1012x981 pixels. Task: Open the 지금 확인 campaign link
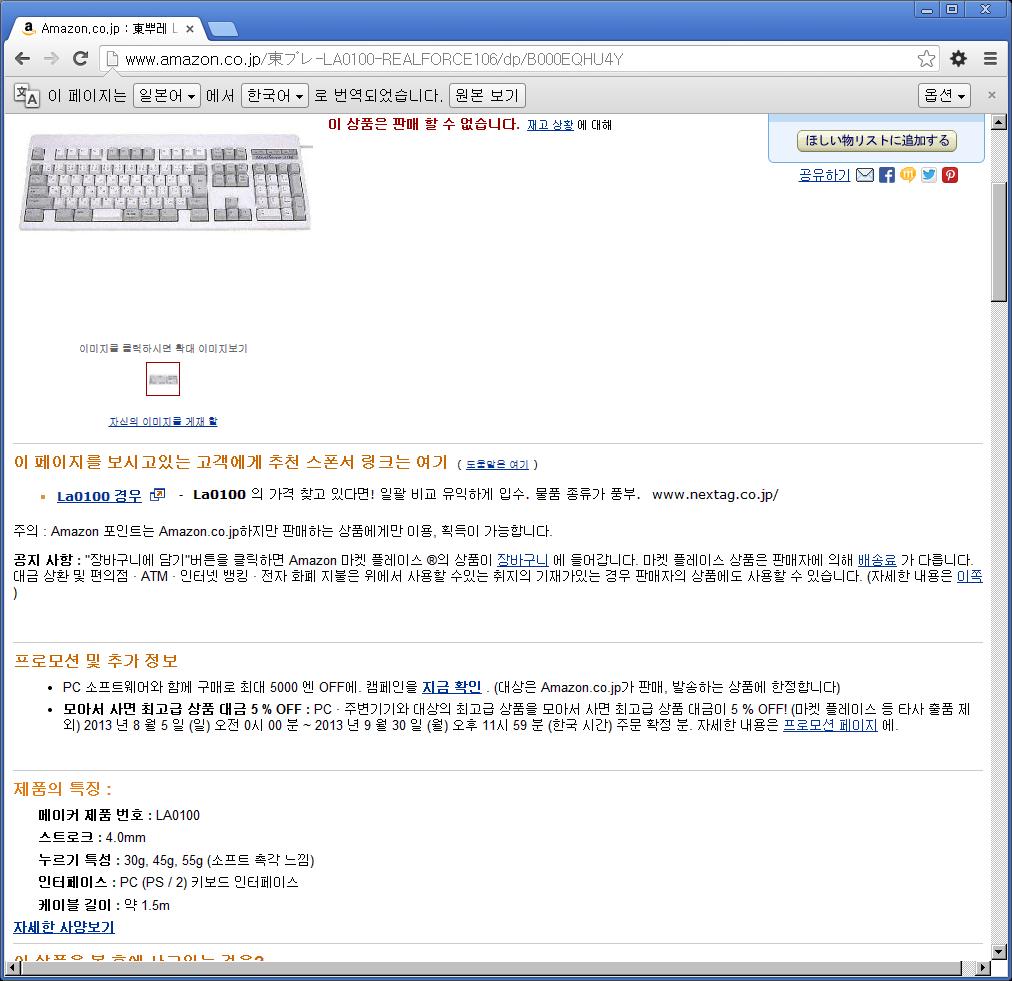point(452,687)
